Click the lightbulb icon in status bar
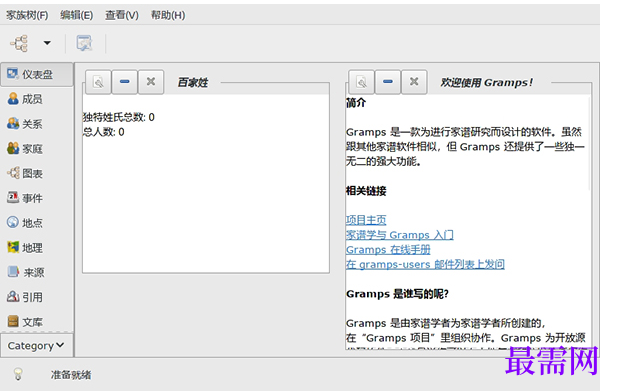Screen dimensions: 617x392 point(18,374)
